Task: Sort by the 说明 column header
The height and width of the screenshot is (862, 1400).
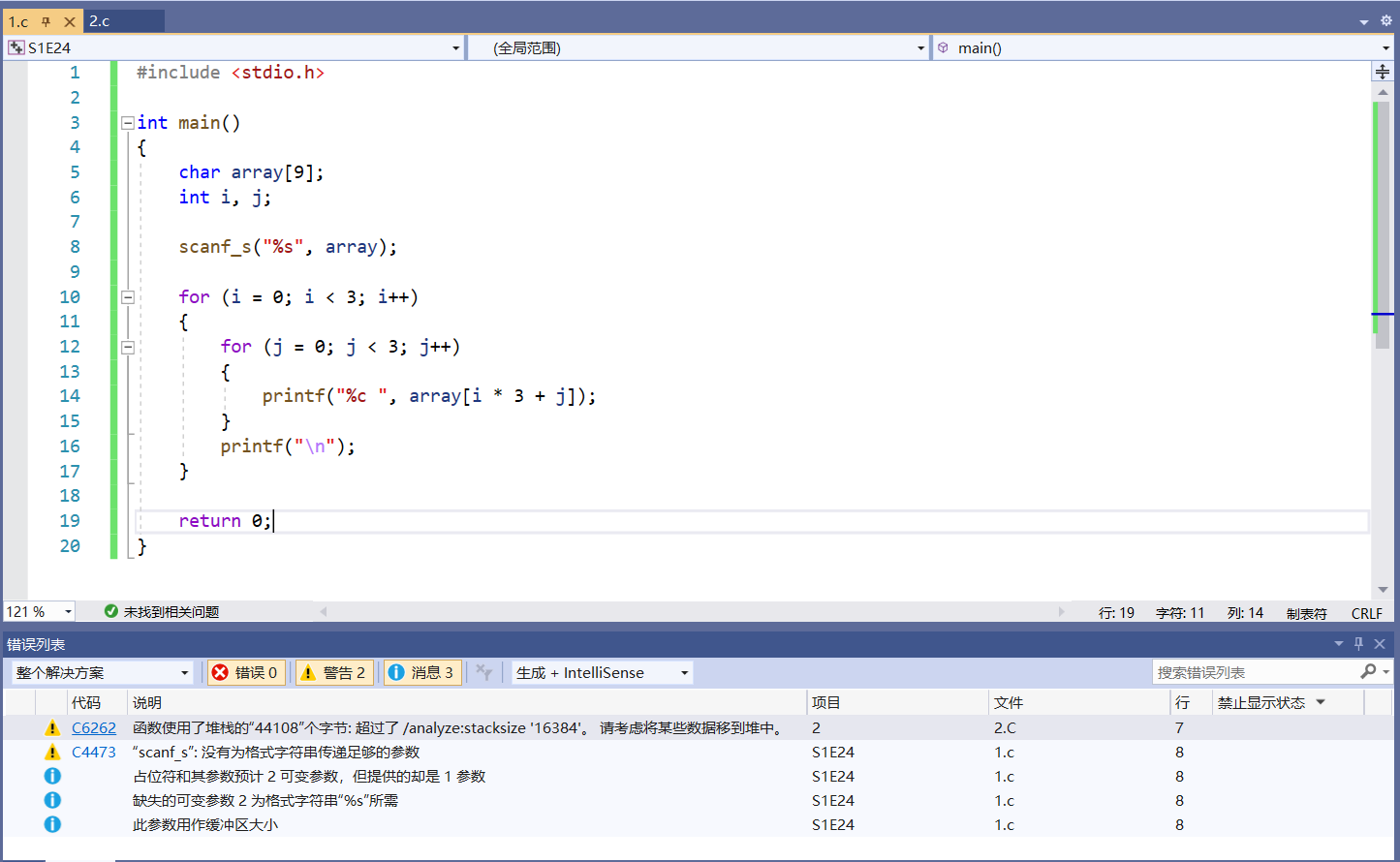Action: click(467, 702)
